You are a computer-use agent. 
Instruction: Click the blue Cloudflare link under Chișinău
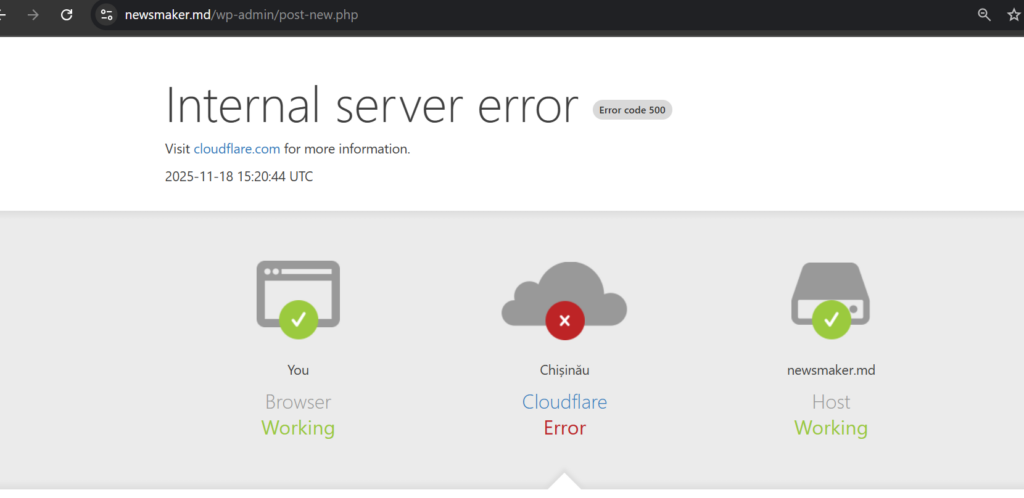pyautogui.click(x=564, y=402)
